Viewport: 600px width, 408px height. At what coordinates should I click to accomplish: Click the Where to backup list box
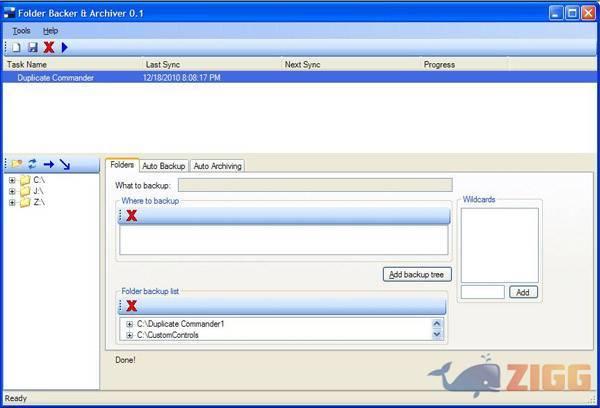tap(284, 240)
